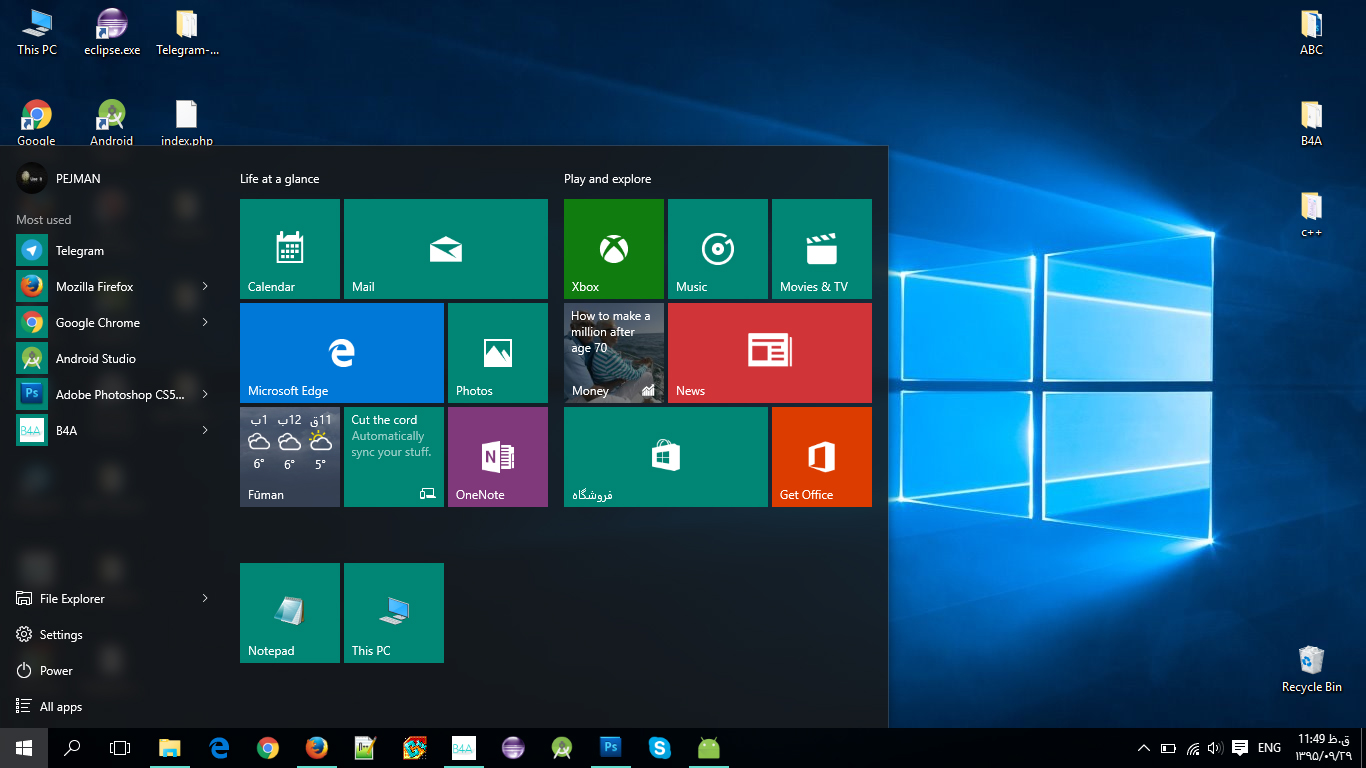The height and width of the screenshot is (768, 1366).
Task: Open Settings from the Start menu
Action: click(60, 635)
